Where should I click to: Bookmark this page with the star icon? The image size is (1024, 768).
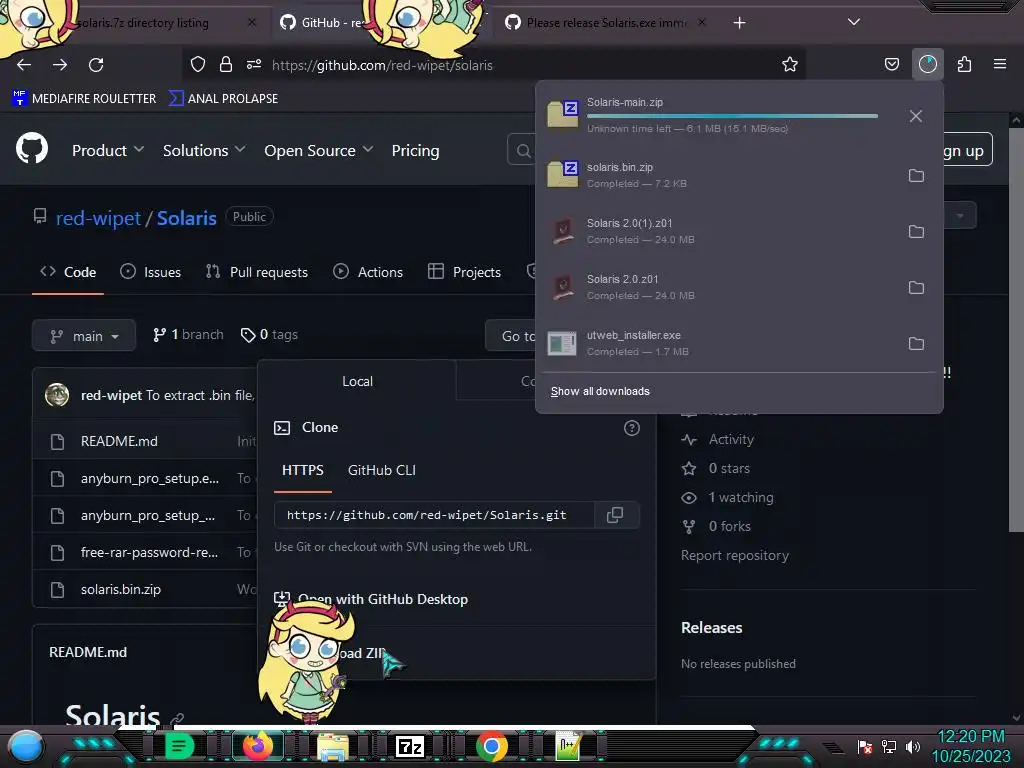click(790, 64)
